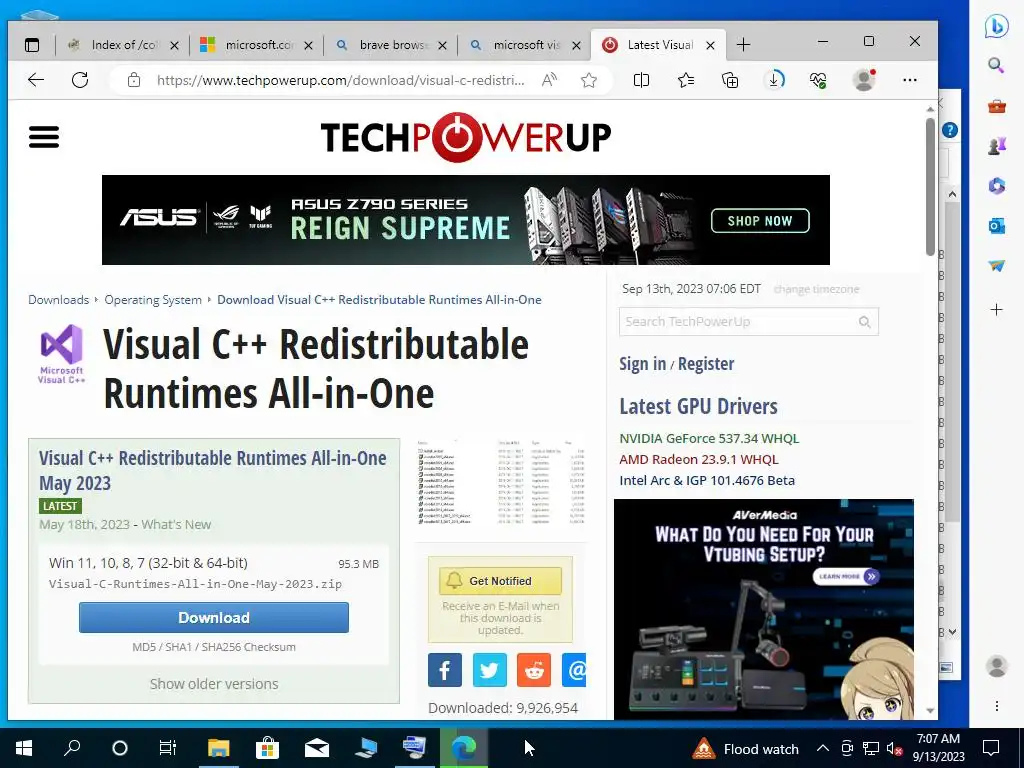1024x768 pixels.
Task: Switch to the microsoft.com tab
Action: 257,45
